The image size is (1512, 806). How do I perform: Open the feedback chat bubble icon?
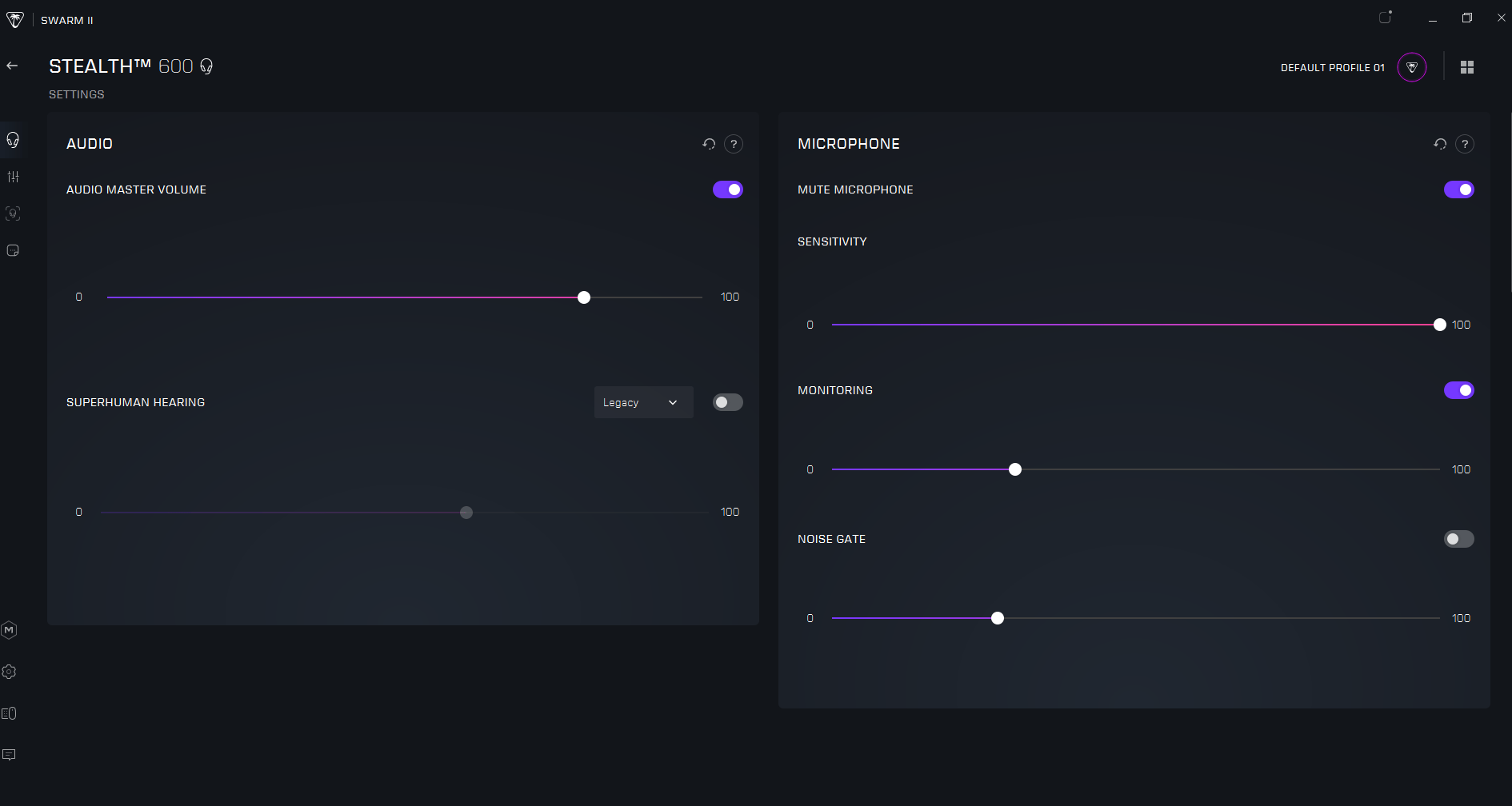(10, 755)
